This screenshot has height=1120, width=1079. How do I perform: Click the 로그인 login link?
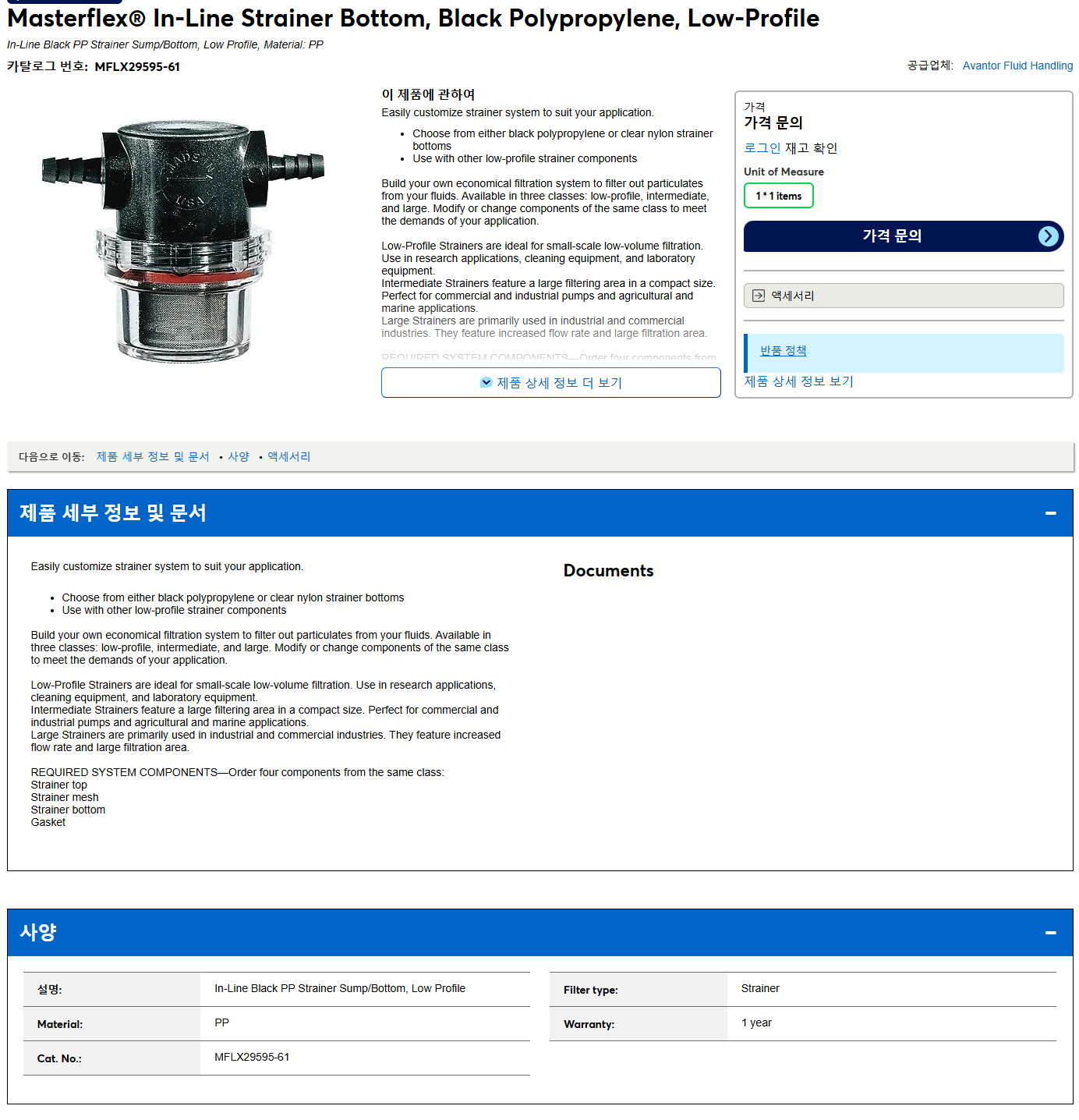pyautogui.click(x=762, y=148)
